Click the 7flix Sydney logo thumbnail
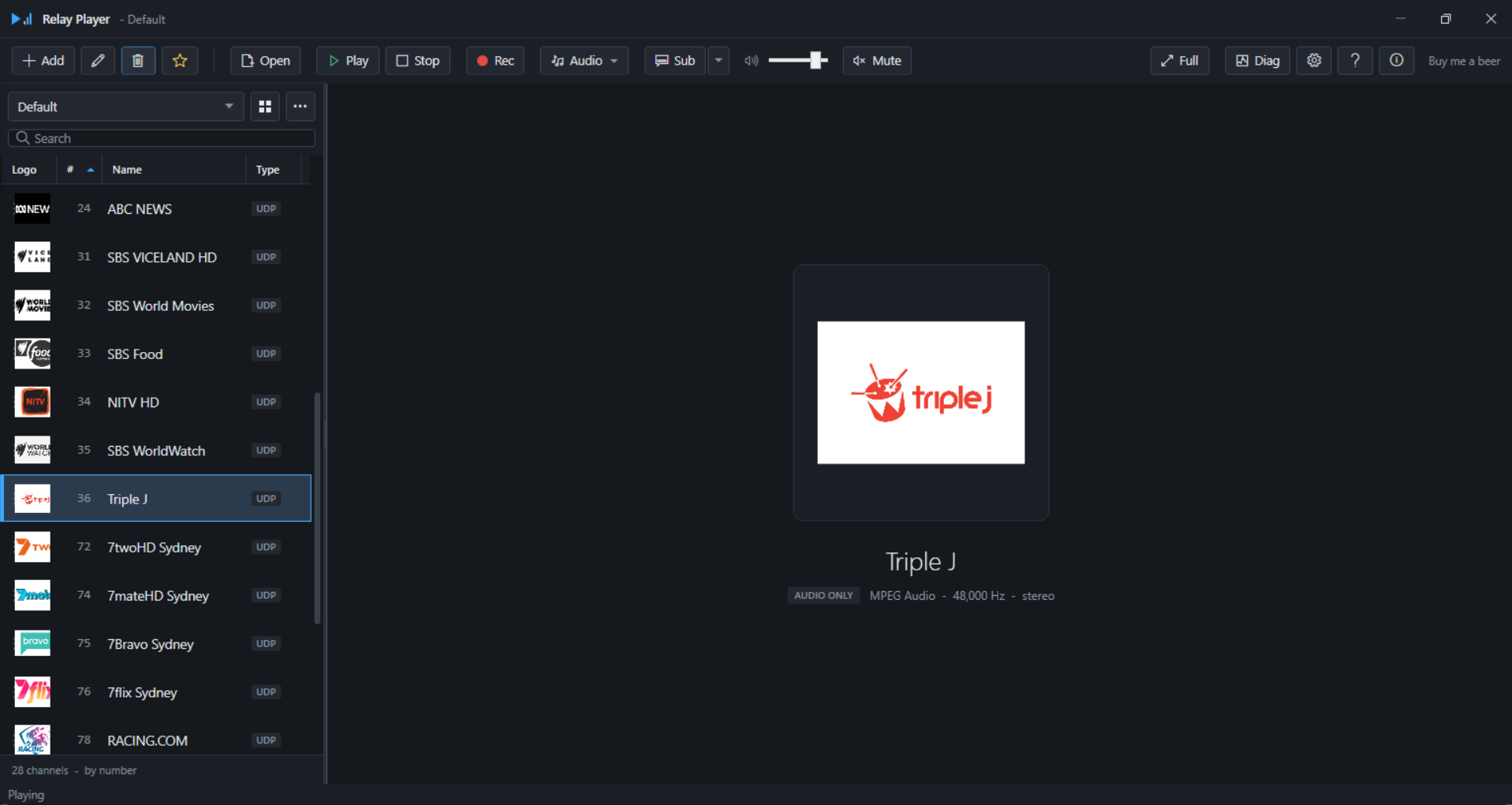Screen dimensions: 1512x805 tap(32, 691)
